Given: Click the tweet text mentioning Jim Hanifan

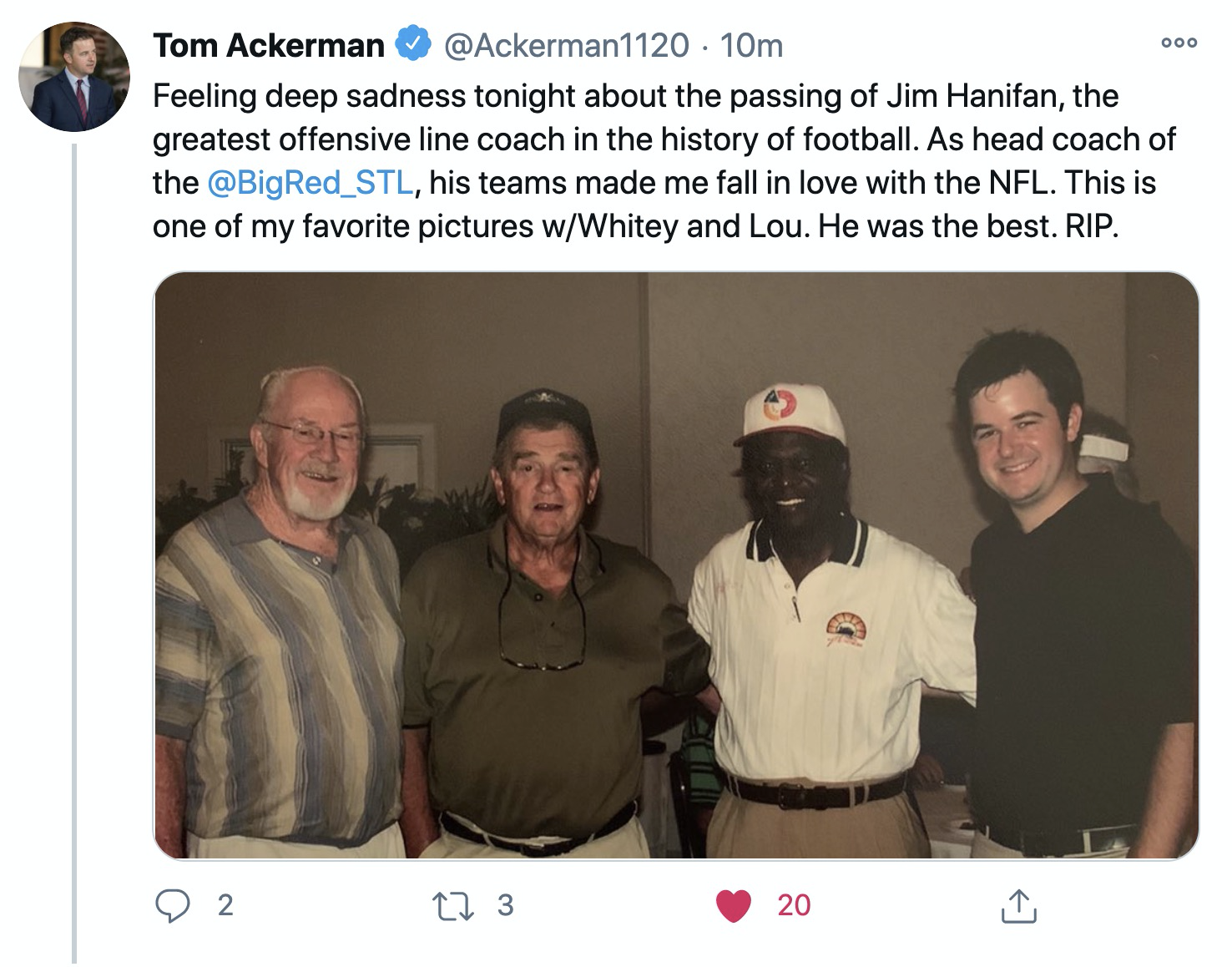Looking at the screenshot, I should click(664, 161).
